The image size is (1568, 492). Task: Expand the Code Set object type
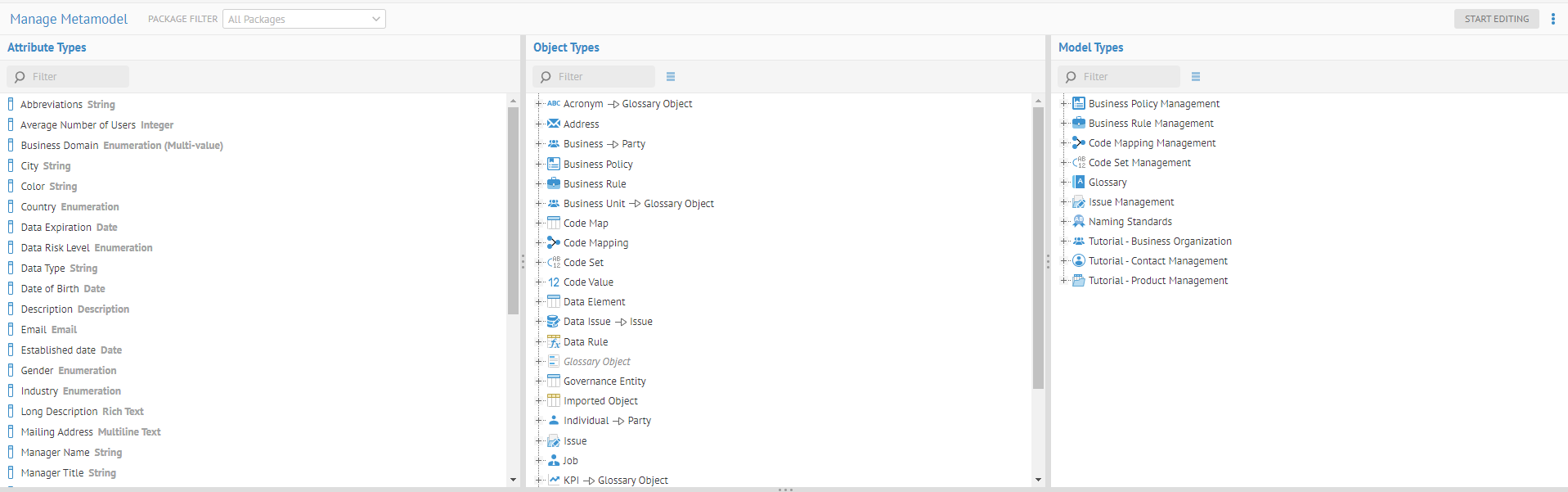539,263
